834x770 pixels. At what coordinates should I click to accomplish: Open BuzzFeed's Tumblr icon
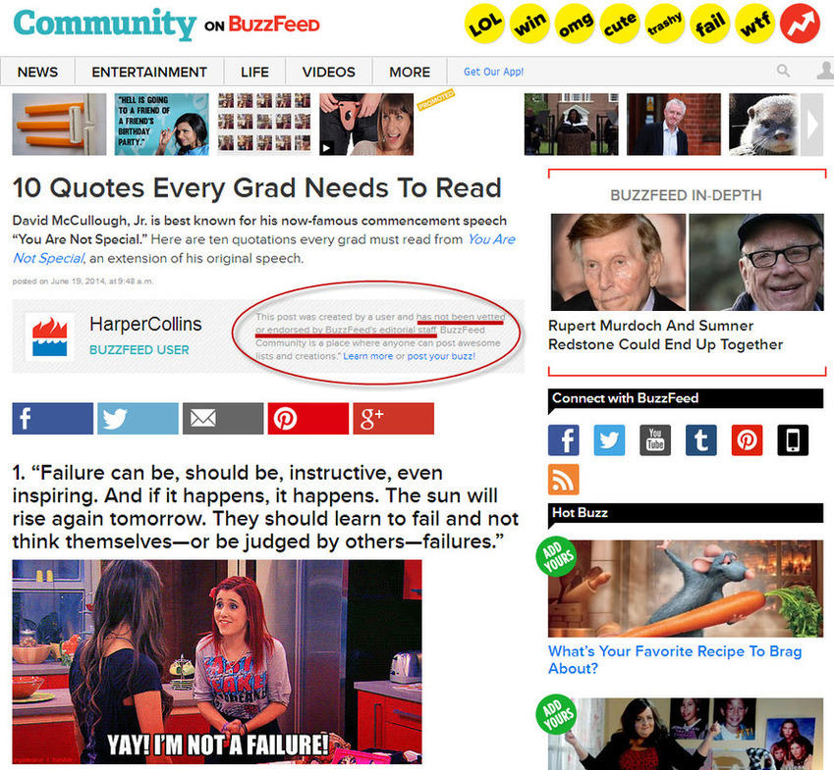click(701, 440)
